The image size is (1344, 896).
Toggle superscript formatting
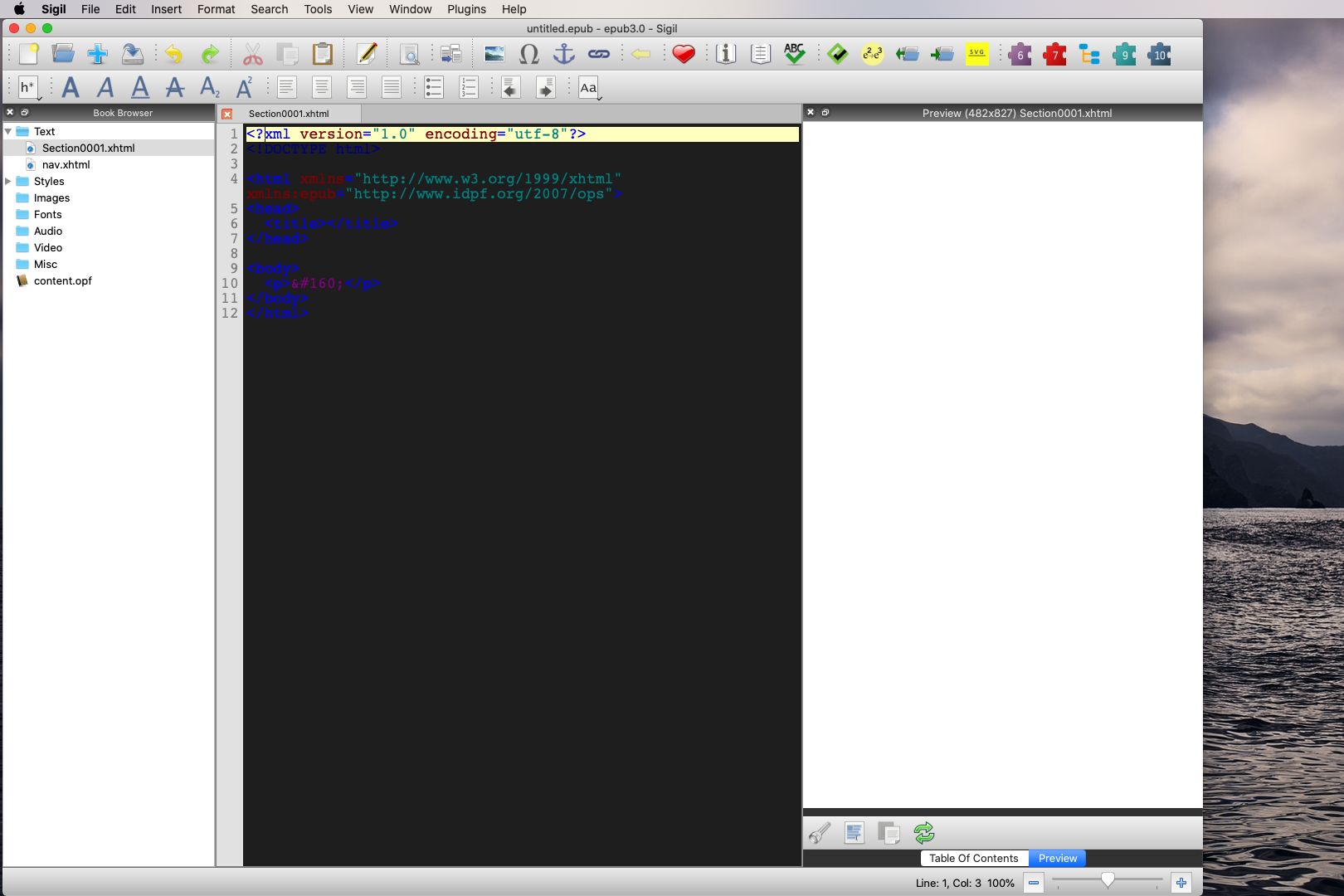pyautogui.click(x=245, y=87)
